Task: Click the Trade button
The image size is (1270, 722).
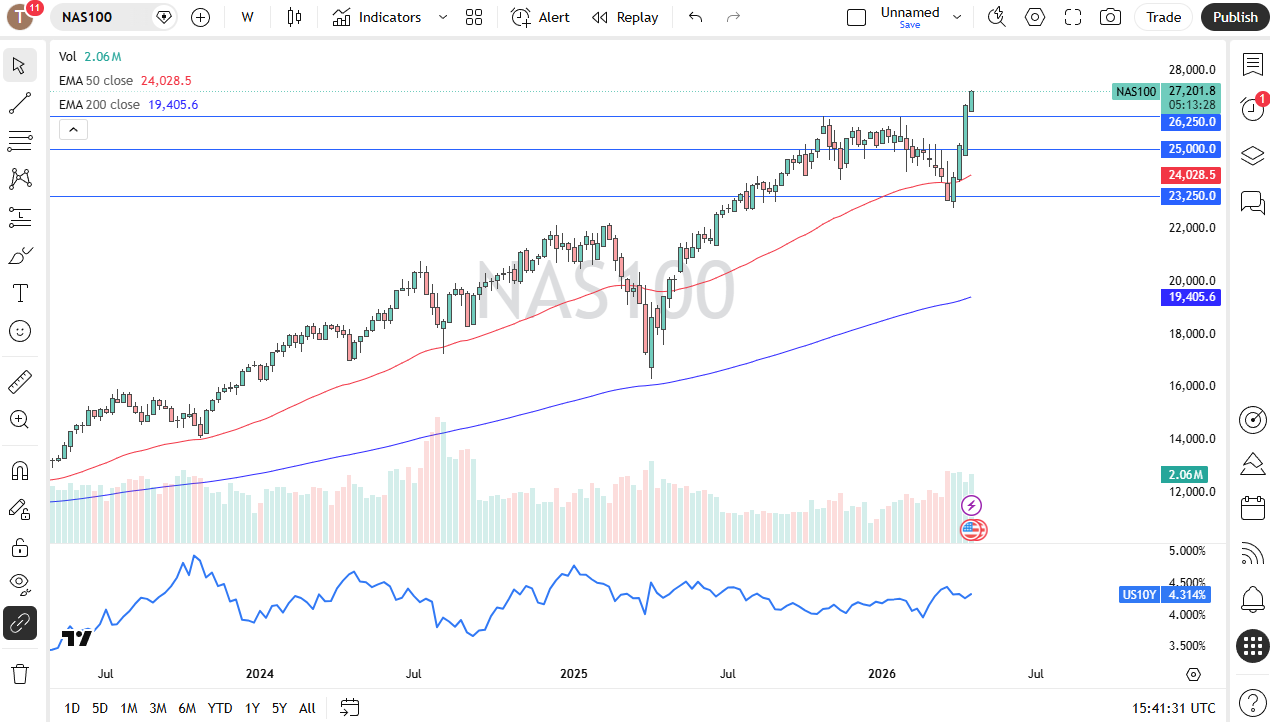Action: tap(1163, 17)
